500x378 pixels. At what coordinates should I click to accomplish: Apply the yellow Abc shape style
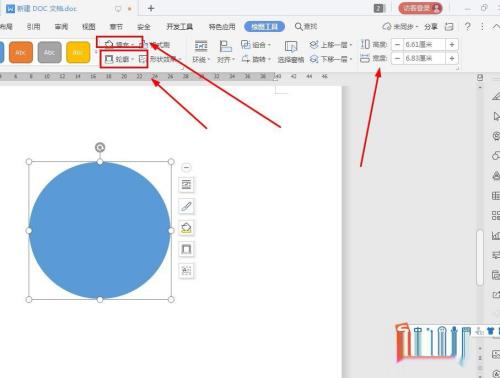point(78,52)
